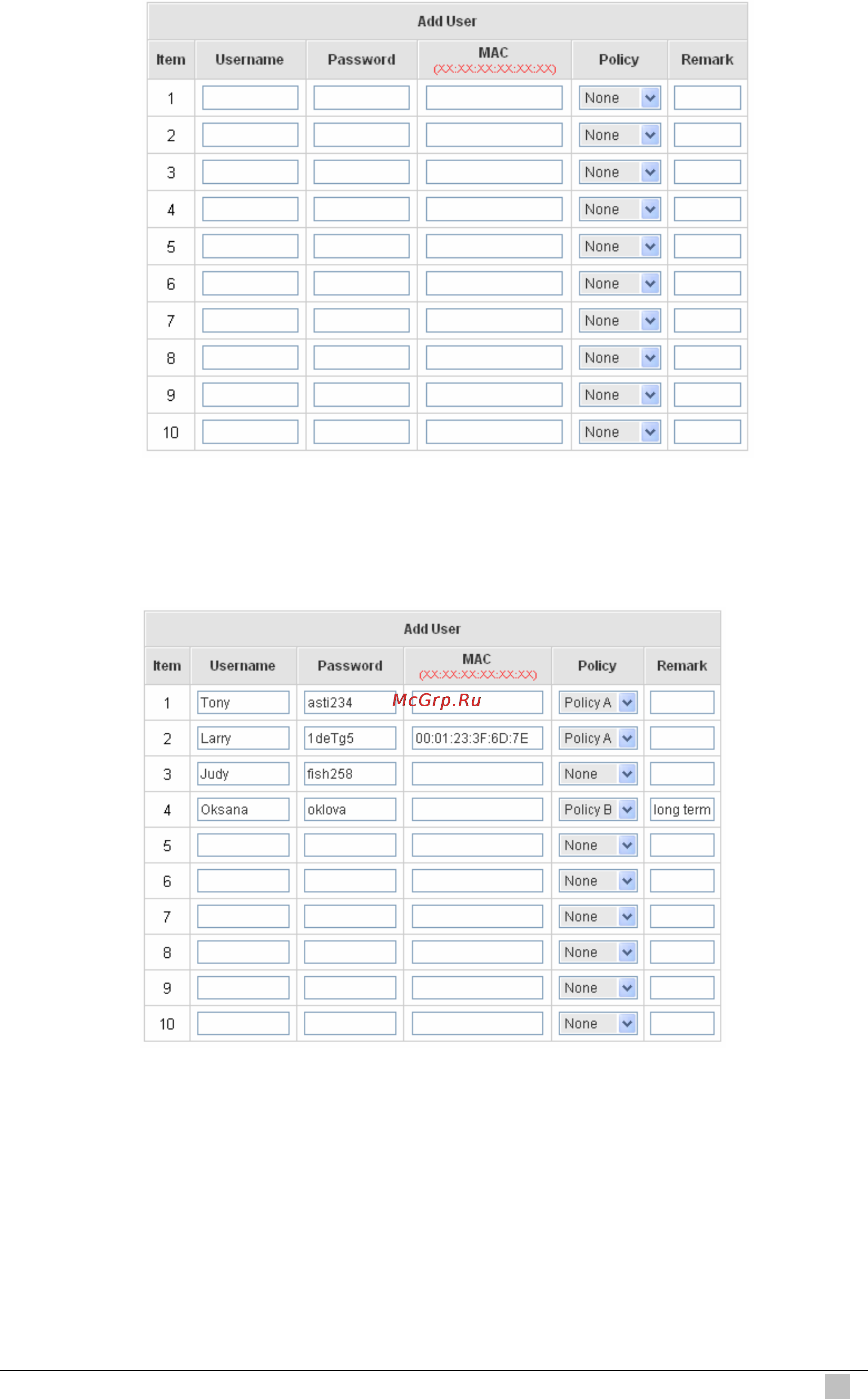The image size is (868, 1399).
Task: Click empty Username field for item 5 in bottom table
Action: tap(244, 845)
